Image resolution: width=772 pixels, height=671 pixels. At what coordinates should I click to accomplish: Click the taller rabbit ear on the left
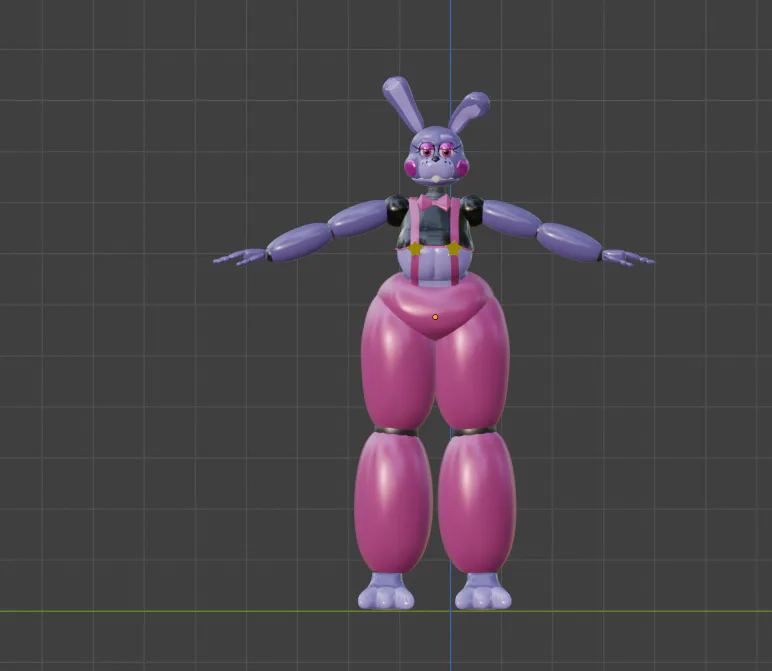click(x=403, y=103)
